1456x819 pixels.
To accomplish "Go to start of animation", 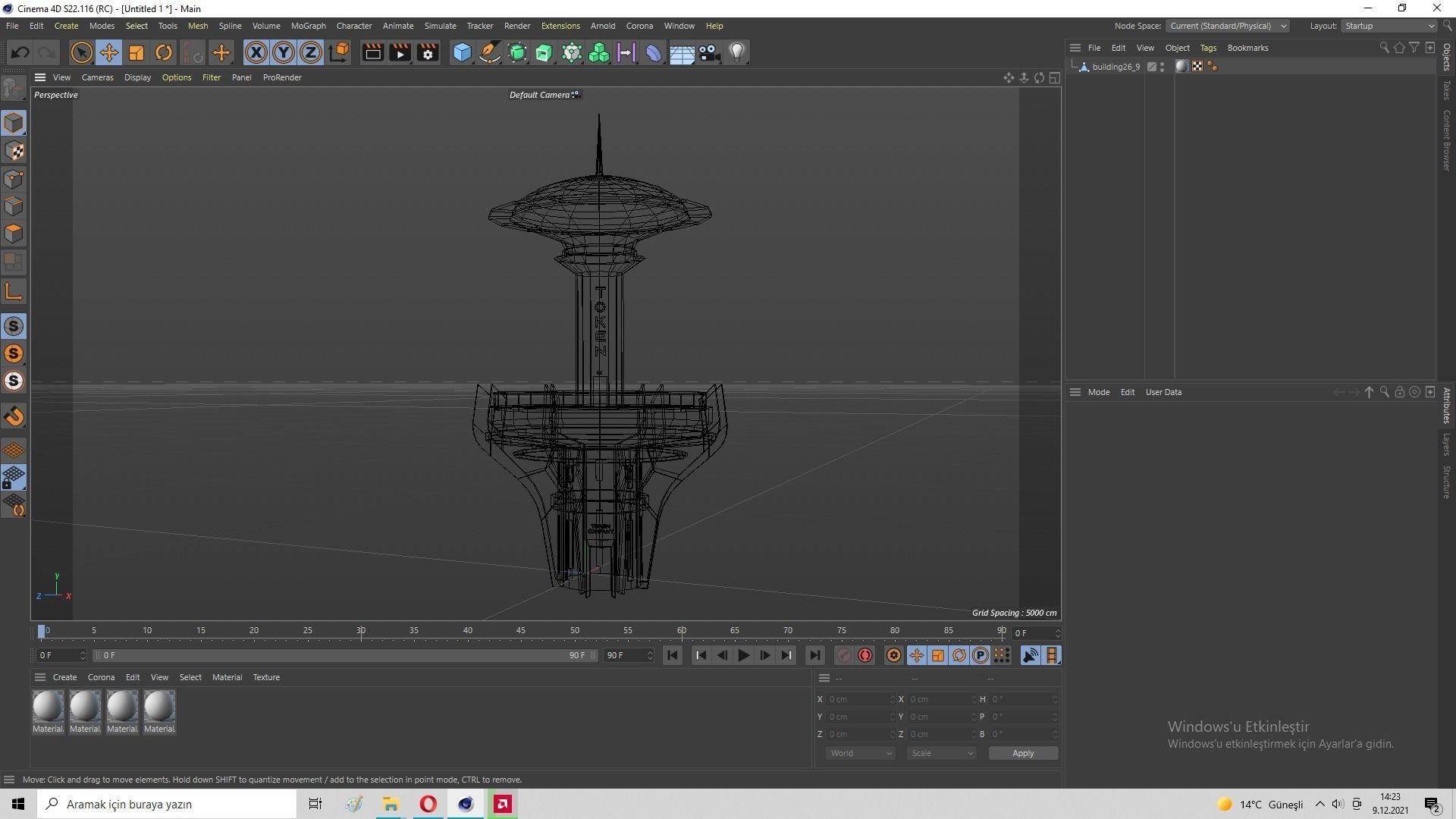I will 673,655.
